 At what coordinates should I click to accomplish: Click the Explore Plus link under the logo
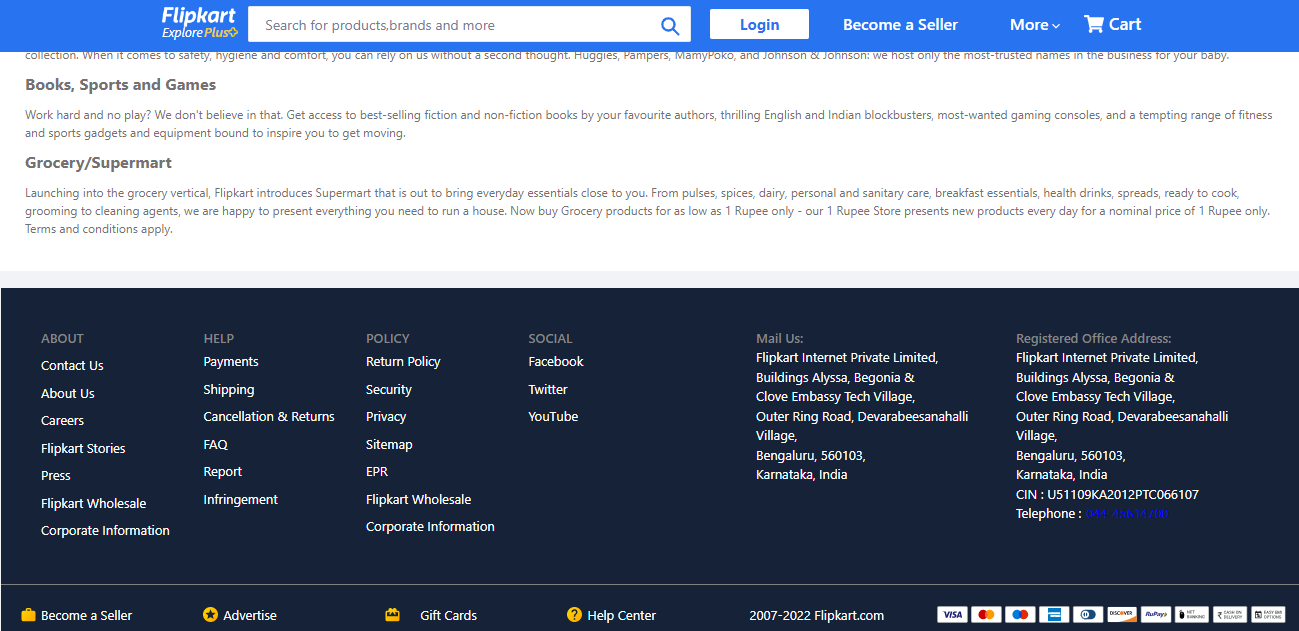(200, 33)
